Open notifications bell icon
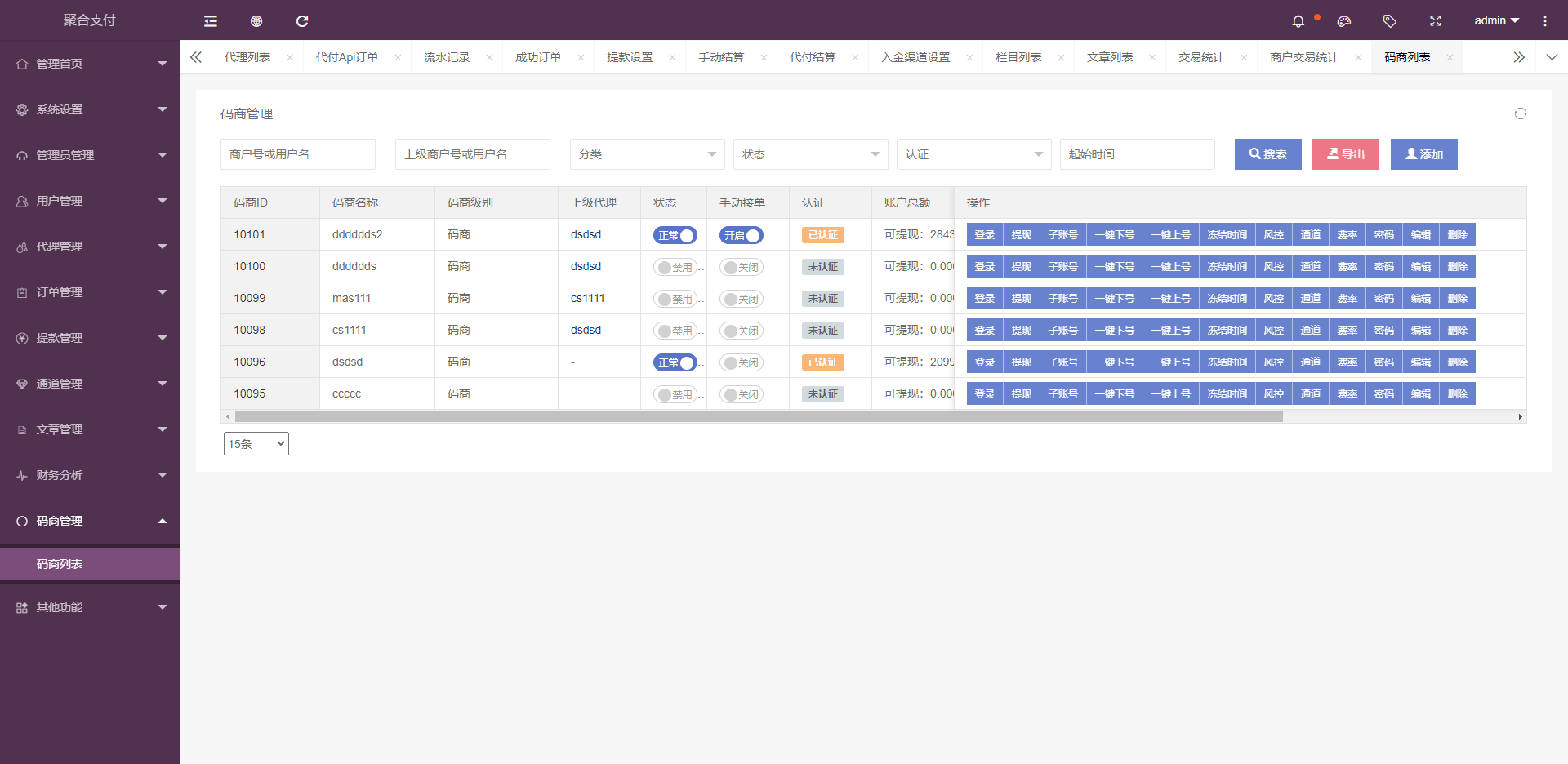Screen dimensions: 1568x764 [x=1298, y=21]
